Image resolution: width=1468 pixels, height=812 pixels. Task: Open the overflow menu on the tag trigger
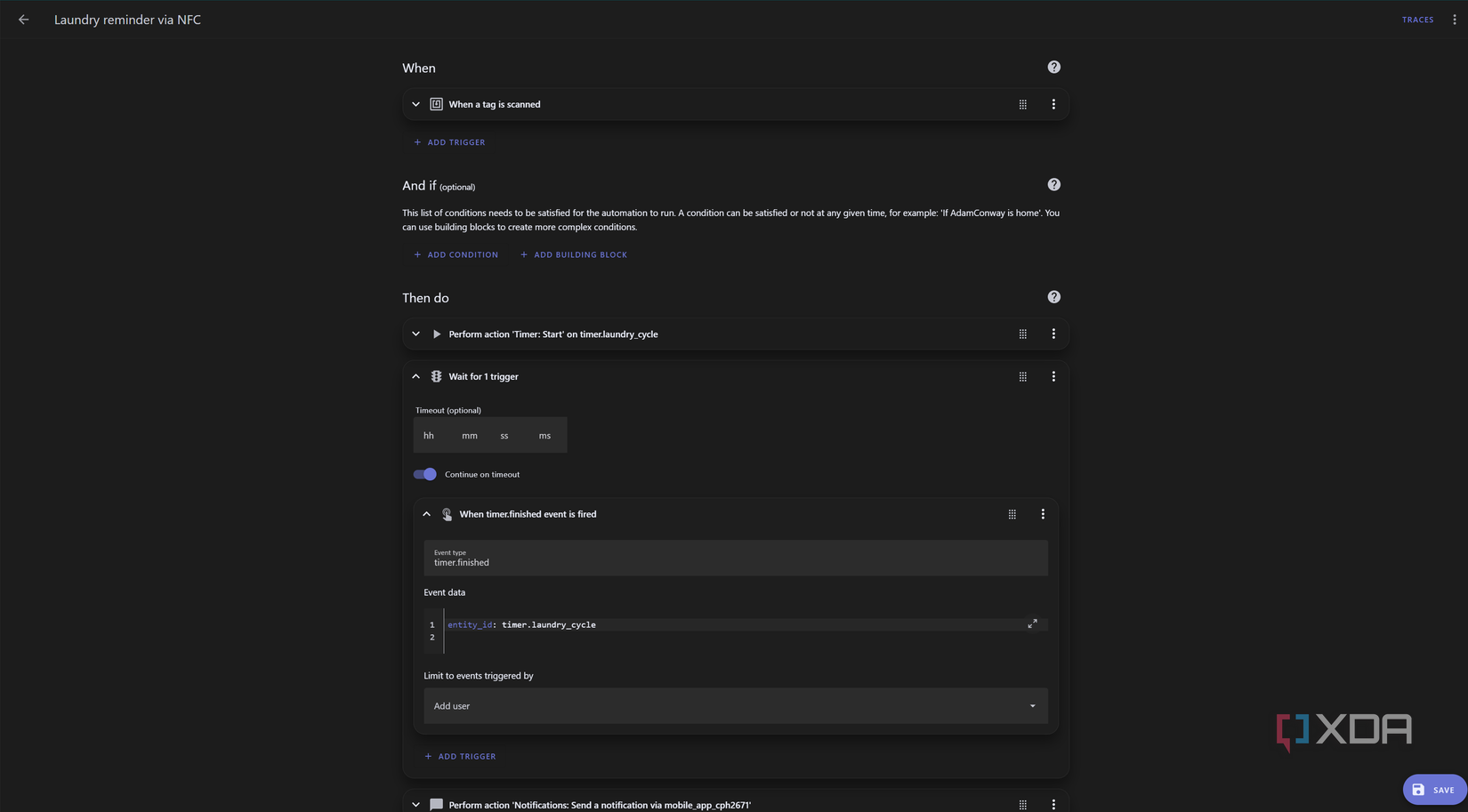pos(1053,104)
